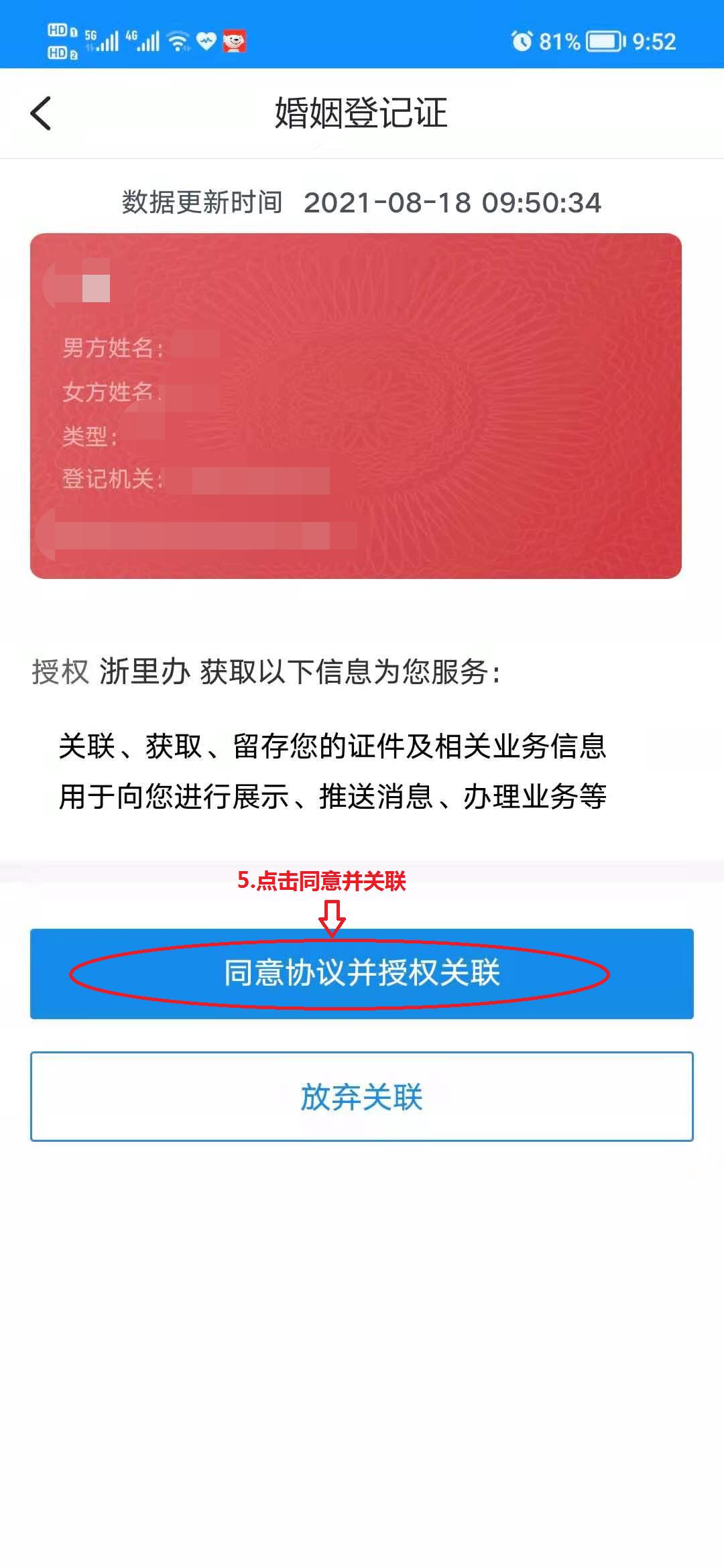Screen dimensions: 724x1568
Task: Tap the 浙里办 authorization heading
Action: pos(266,671)
